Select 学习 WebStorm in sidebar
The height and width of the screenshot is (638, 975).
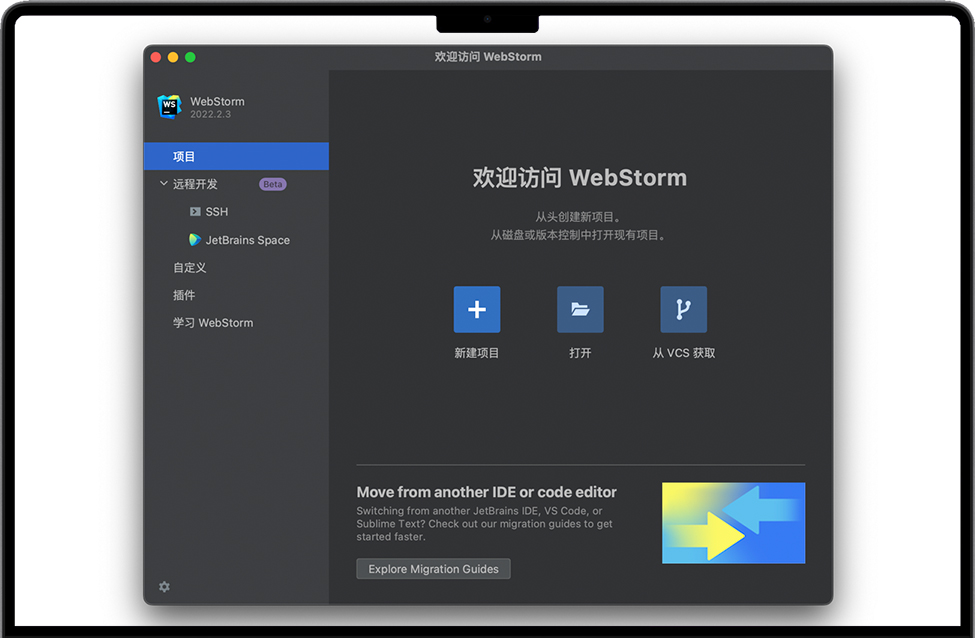213,323
